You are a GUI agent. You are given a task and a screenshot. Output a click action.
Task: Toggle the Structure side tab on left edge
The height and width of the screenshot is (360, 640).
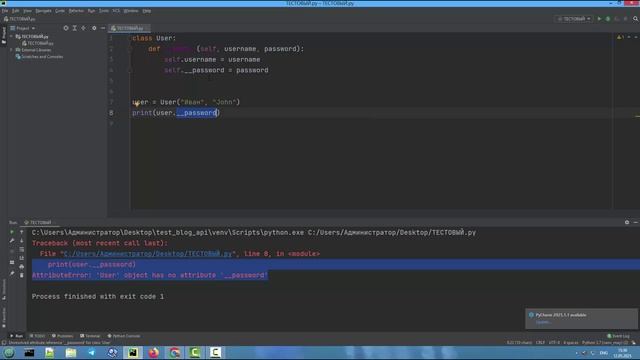[x=4, y=289]
